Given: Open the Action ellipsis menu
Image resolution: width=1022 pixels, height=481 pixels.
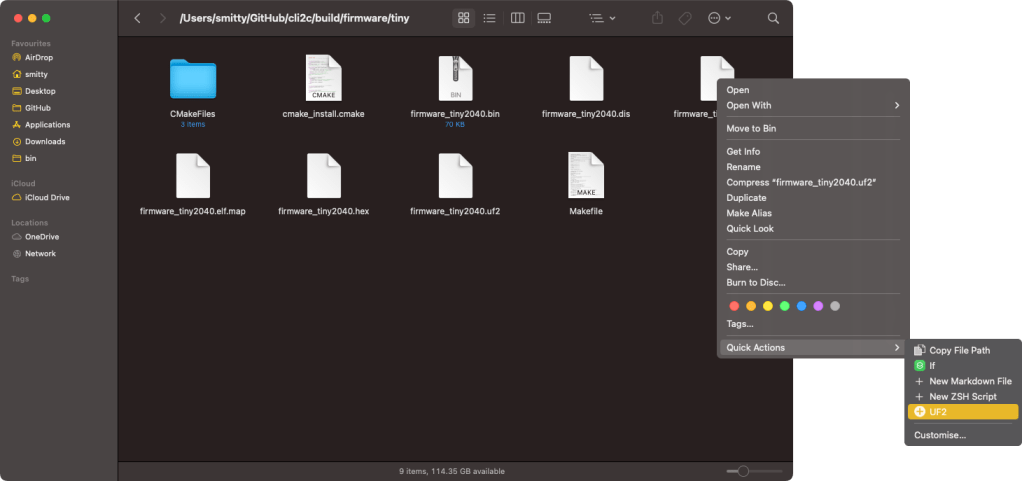Looking at the screenshot, I should pos(720,18).
